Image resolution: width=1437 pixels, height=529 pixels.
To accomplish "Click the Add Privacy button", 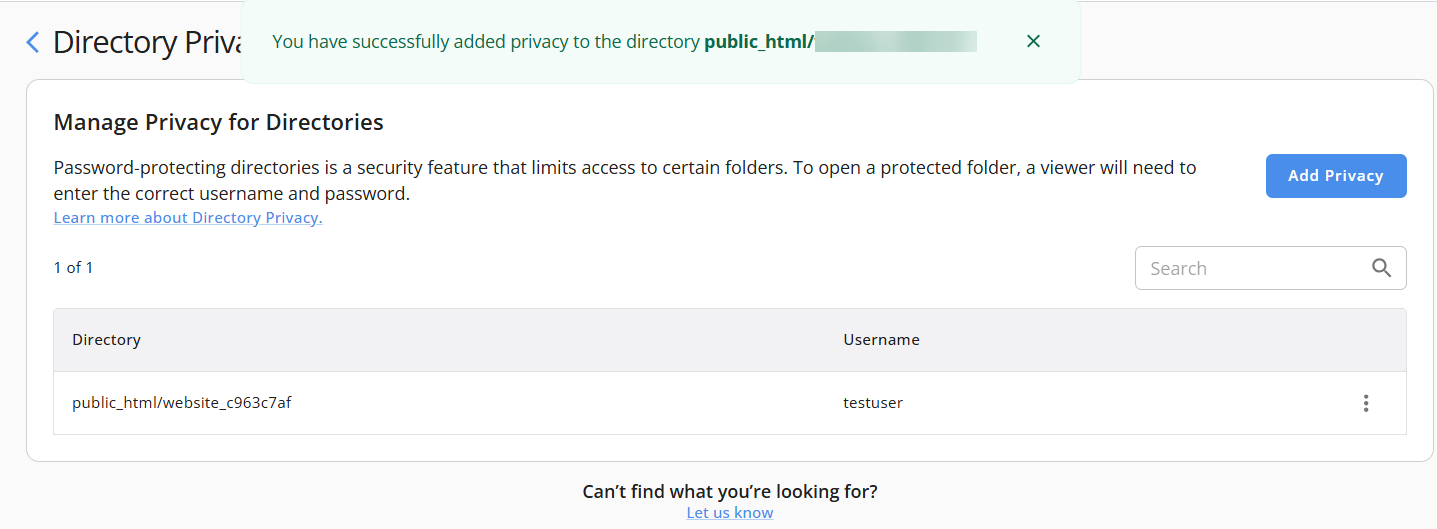I will 1336,176.
